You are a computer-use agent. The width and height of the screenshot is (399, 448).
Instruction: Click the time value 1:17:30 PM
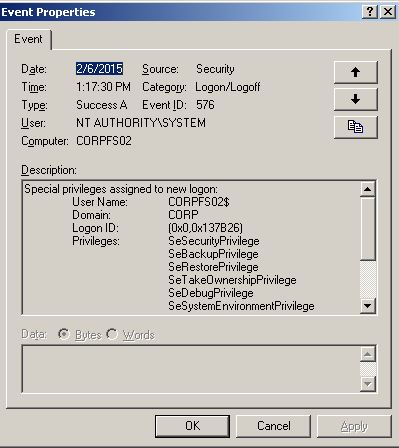click(103, 87)
